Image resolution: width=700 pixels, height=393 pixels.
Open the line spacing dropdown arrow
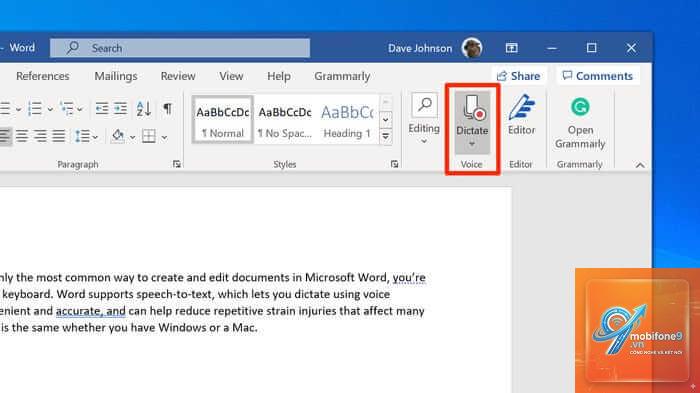click(95, 137)
